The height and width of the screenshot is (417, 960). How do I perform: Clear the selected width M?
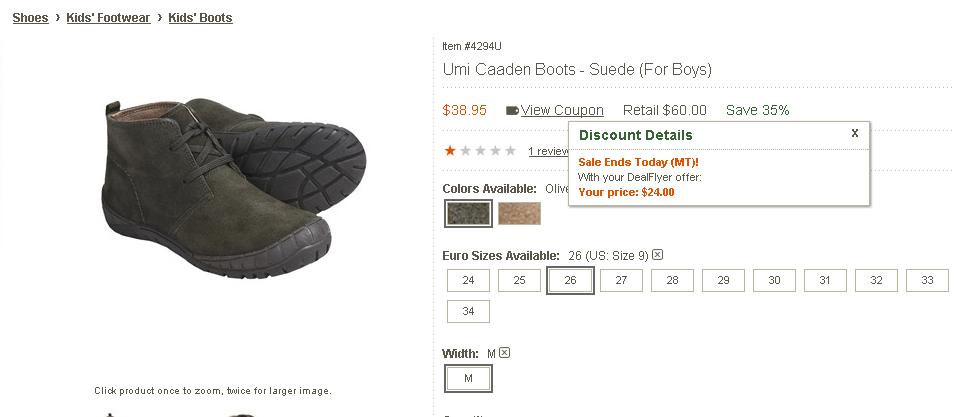pos(505,353)
